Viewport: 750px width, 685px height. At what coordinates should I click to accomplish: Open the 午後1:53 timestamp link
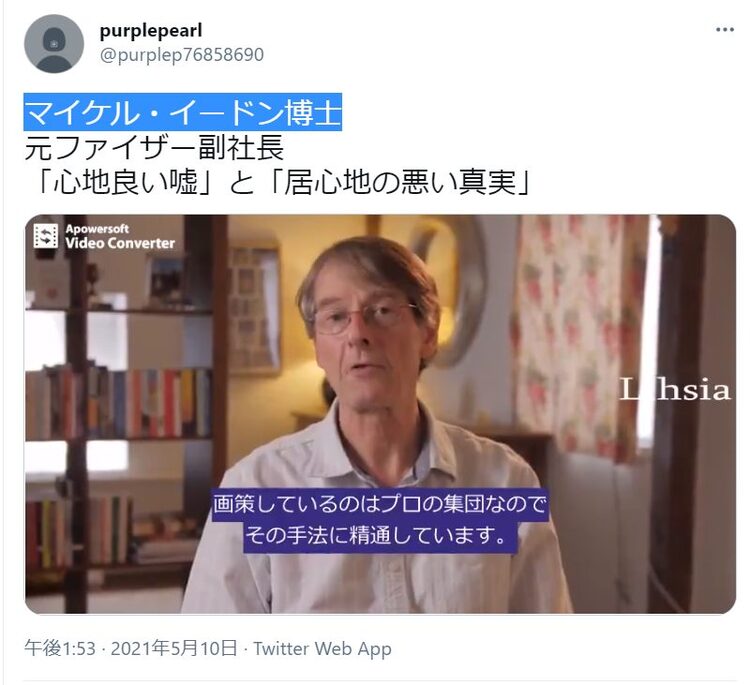pyautogui.click(x=60, y=649)
